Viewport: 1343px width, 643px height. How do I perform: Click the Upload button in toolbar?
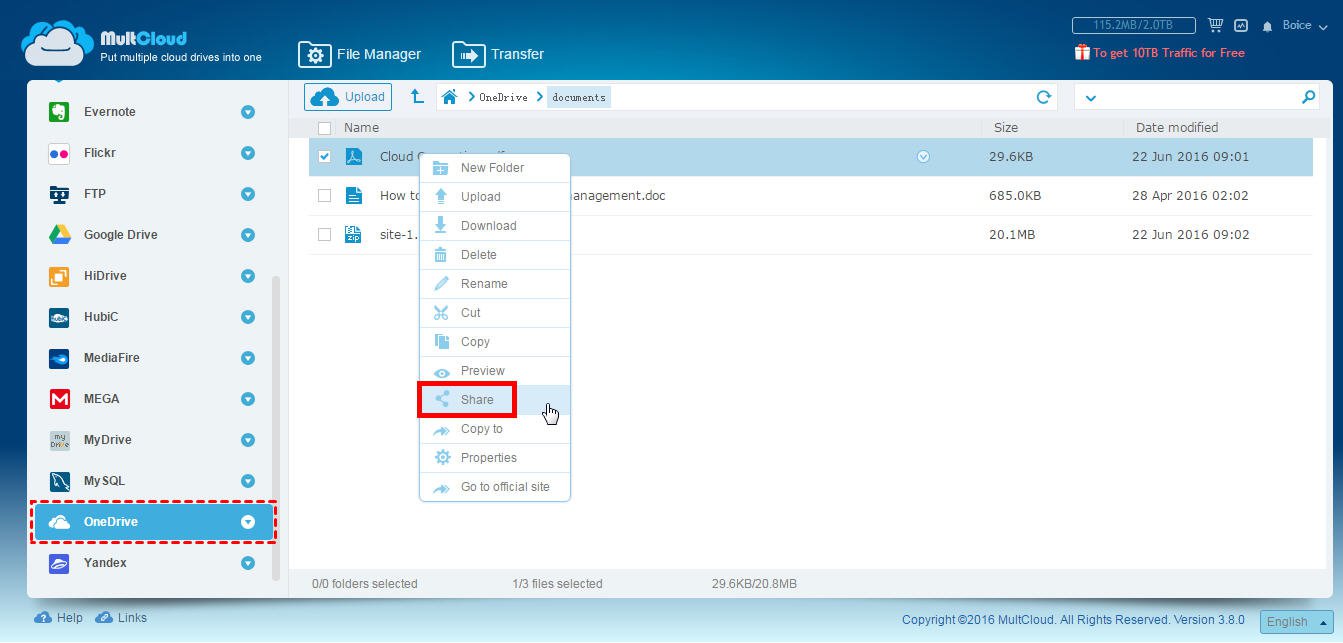(x=348, y=97)
